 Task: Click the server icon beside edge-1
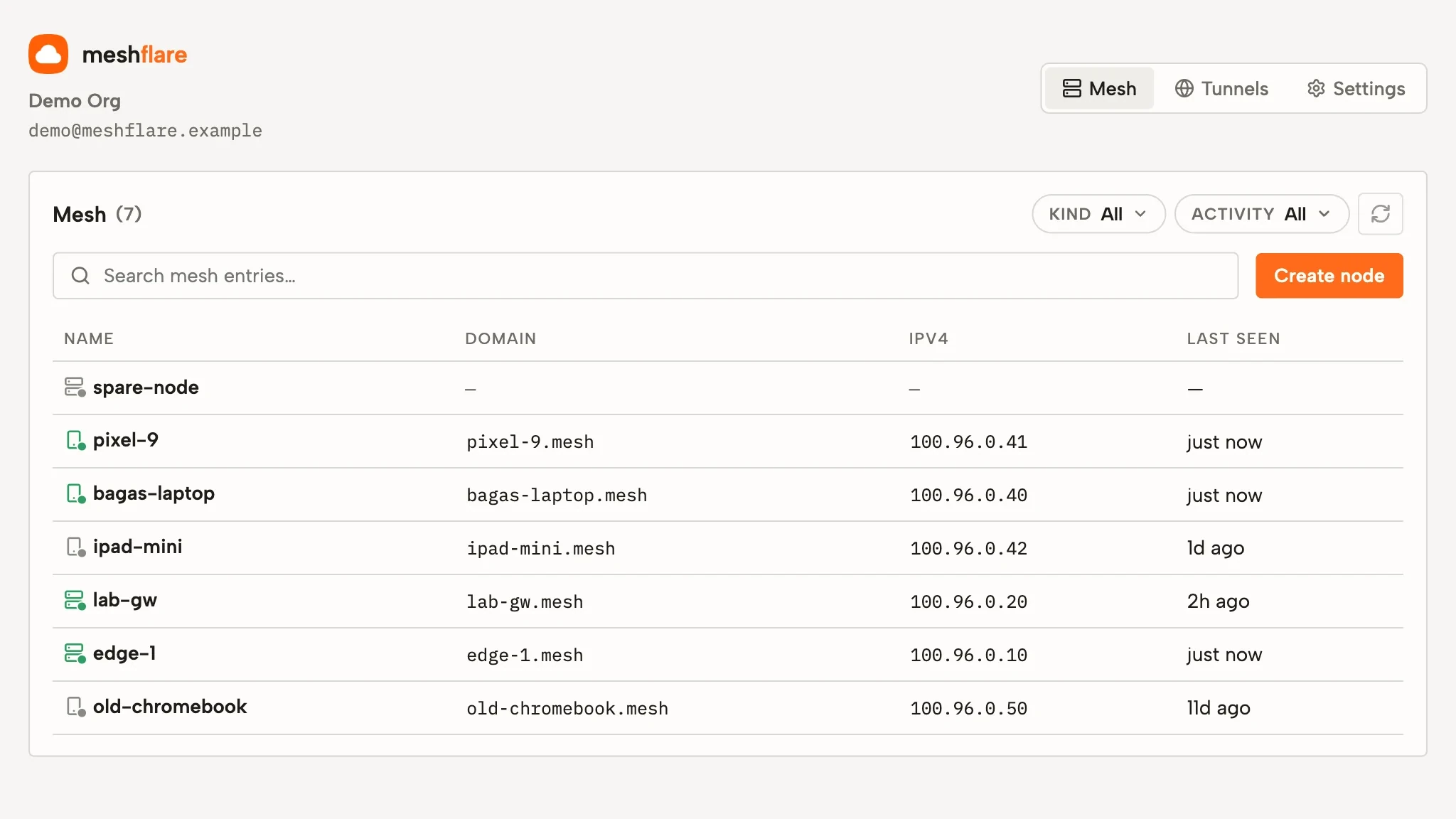[75, 654]
